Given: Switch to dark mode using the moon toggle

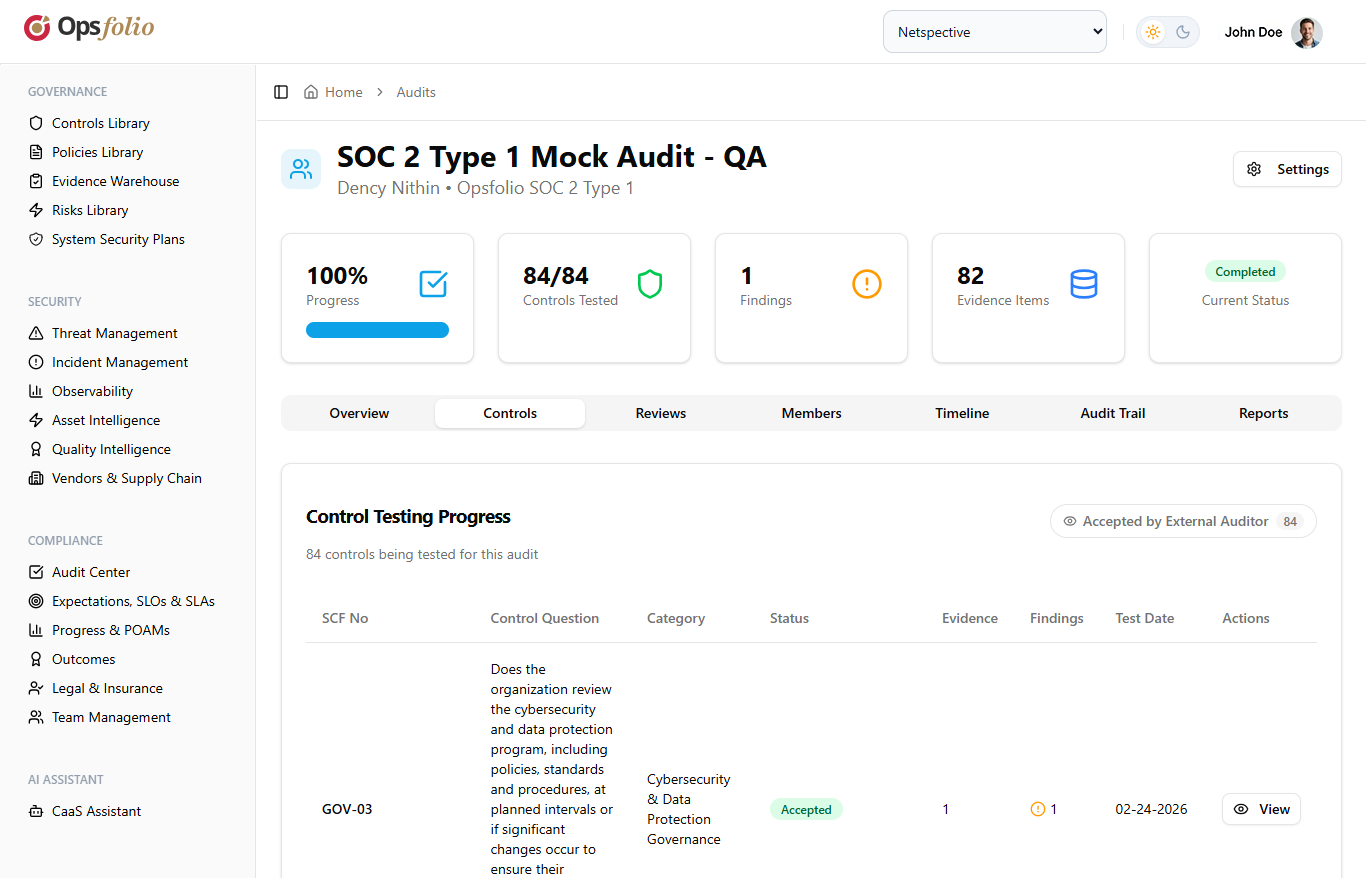Looking at the screenshot, I should tap(1183, 31).
